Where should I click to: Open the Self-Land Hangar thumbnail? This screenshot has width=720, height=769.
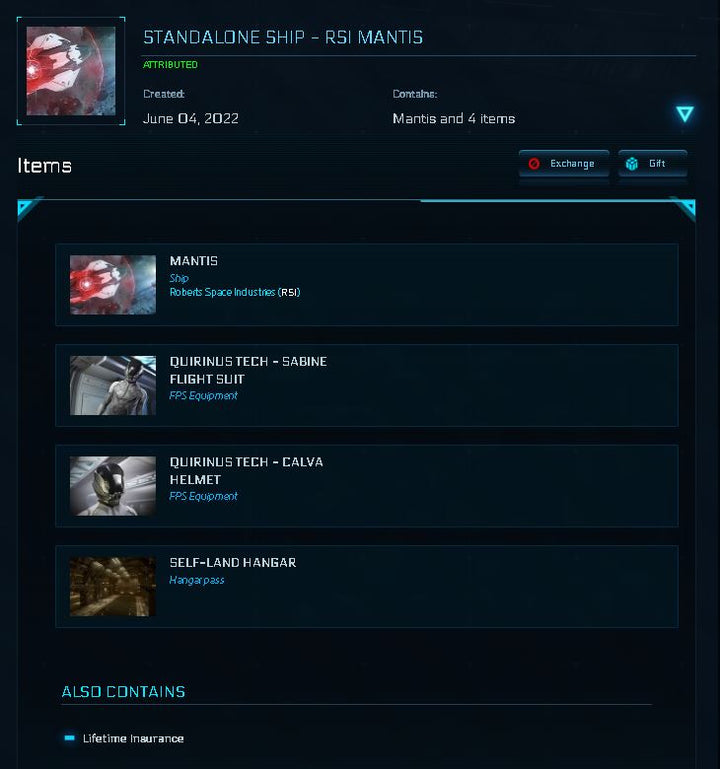[x=113, y=587]
